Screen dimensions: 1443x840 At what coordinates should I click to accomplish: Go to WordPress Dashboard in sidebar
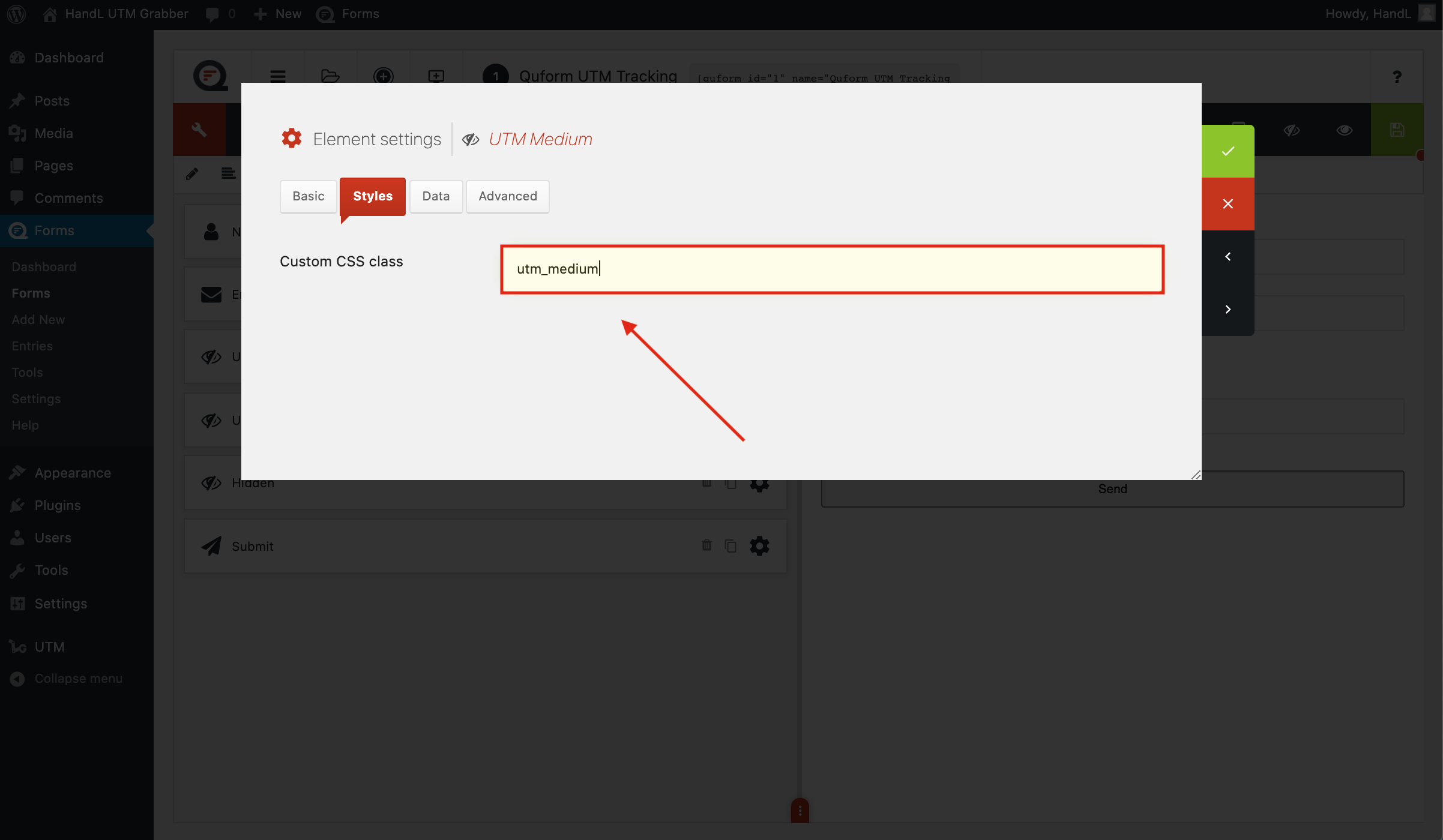click(x=77, y=58)
